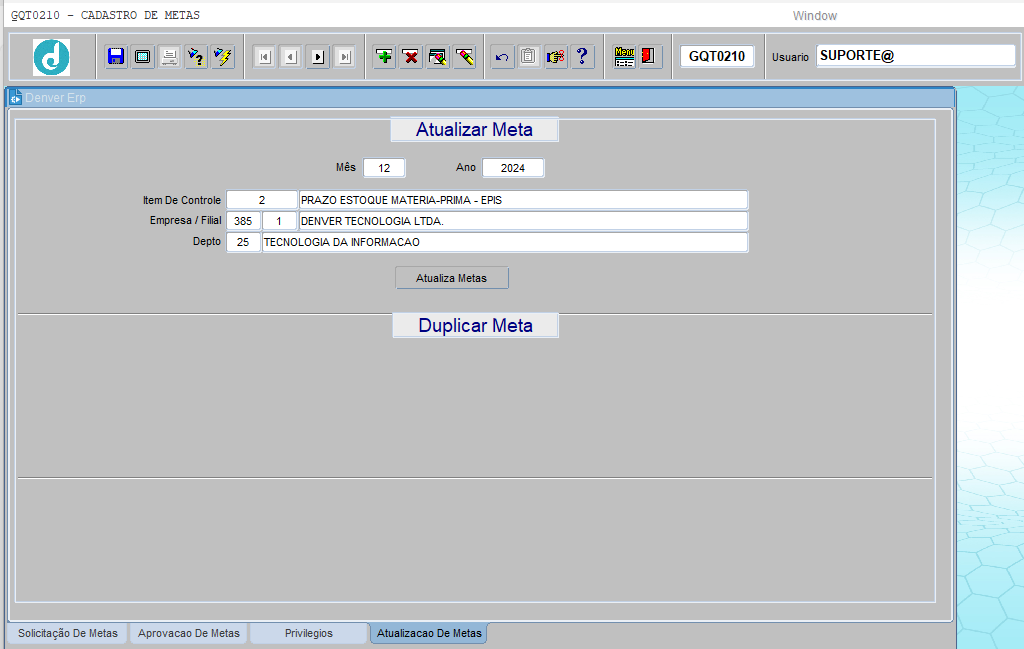The width and height of the screenshot is (1024, 649).
Task: Clear record with the eraser icon
Action: pyautogui.click(x=465, y=57)
